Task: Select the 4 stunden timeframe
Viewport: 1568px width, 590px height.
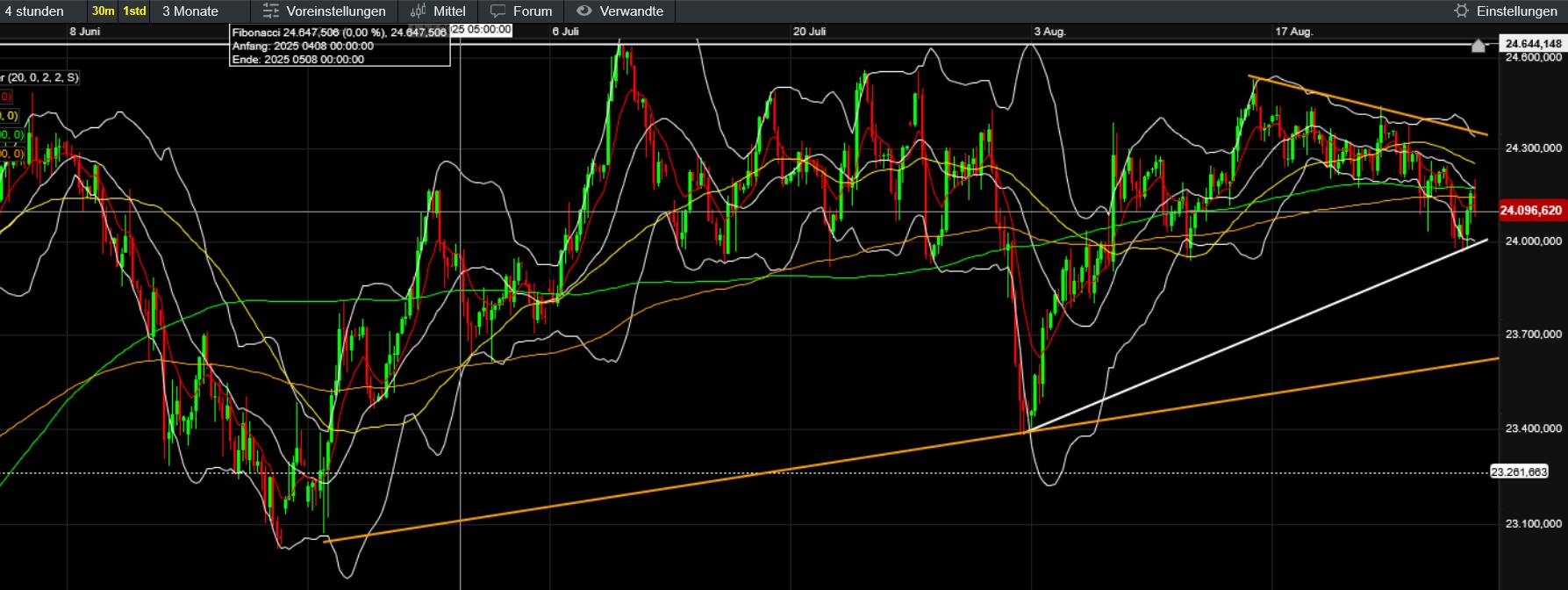Action: point(34,11)
